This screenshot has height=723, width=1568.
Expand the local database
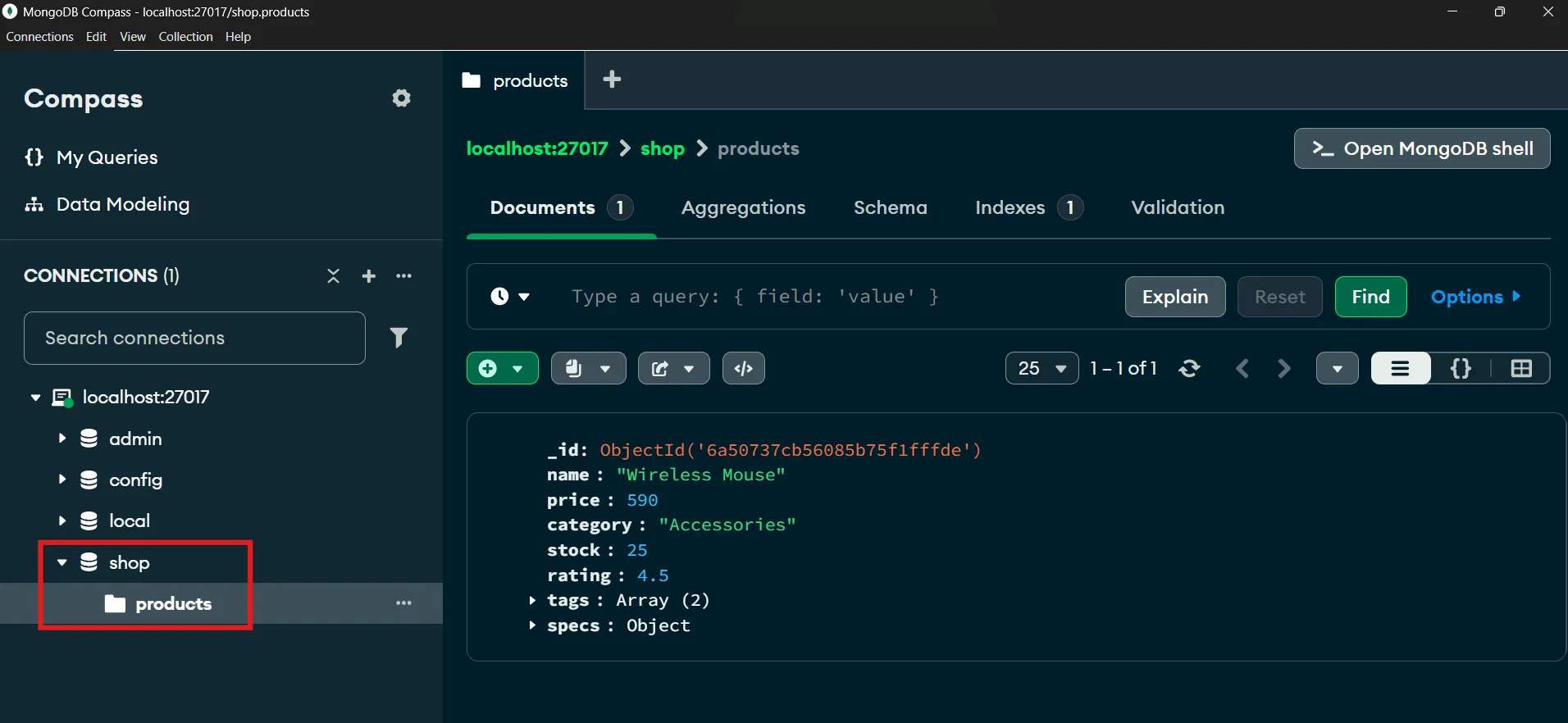(62, 521)
